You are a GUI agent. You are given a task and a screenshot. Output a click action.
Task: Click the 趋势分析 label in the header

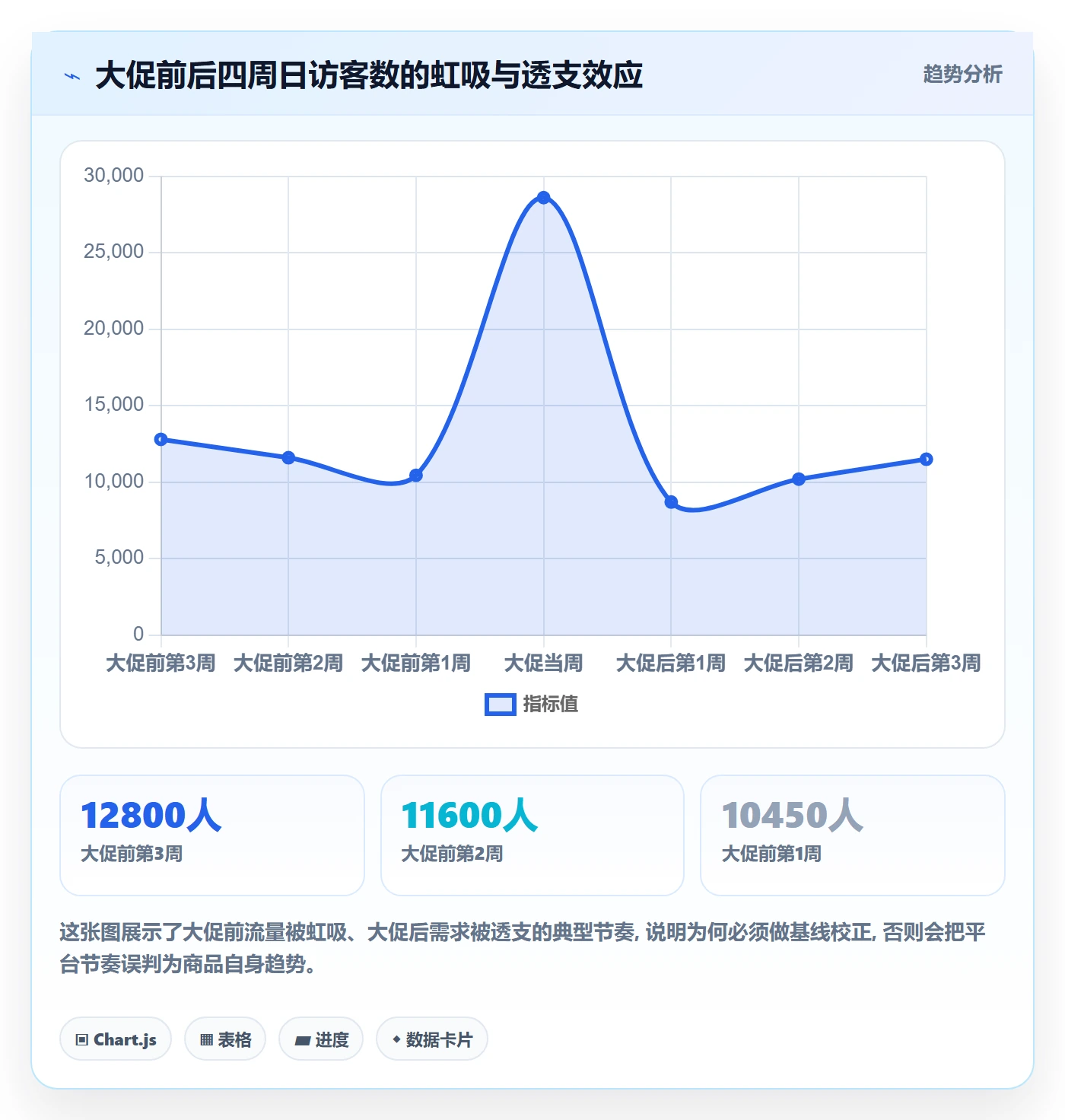click(x=962, y=74)
